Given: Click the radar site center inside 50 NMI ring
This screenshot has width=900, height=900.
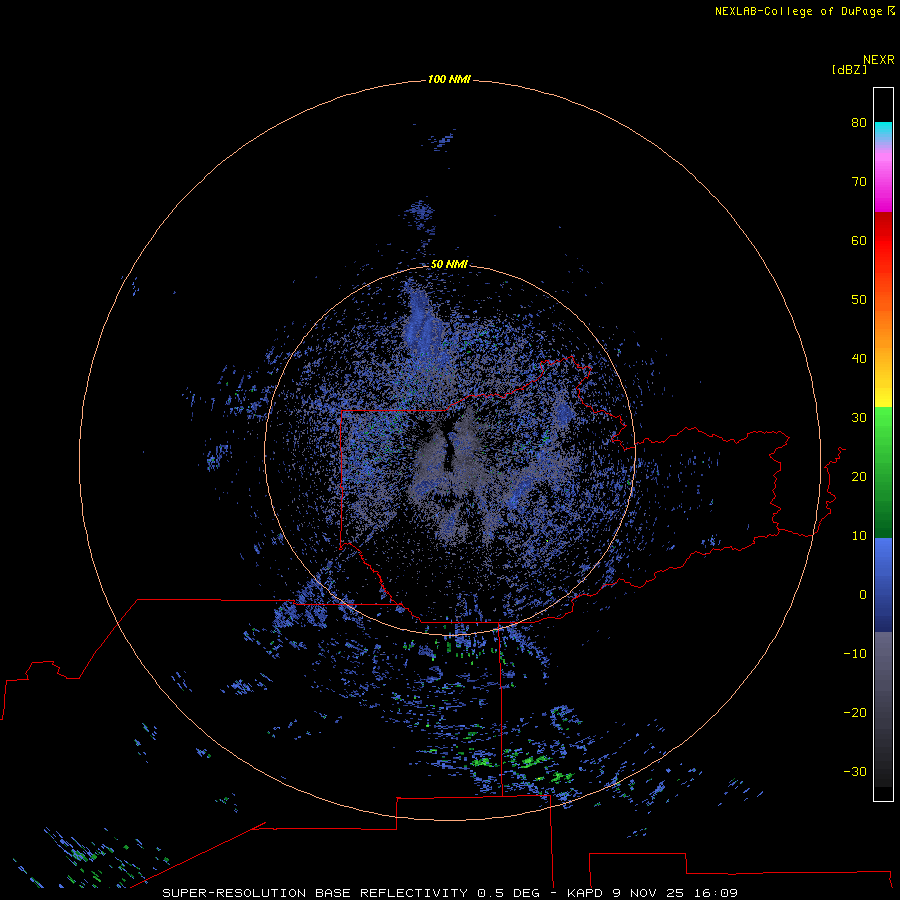Looking at the screenshot, I should [x=449, y=450].
